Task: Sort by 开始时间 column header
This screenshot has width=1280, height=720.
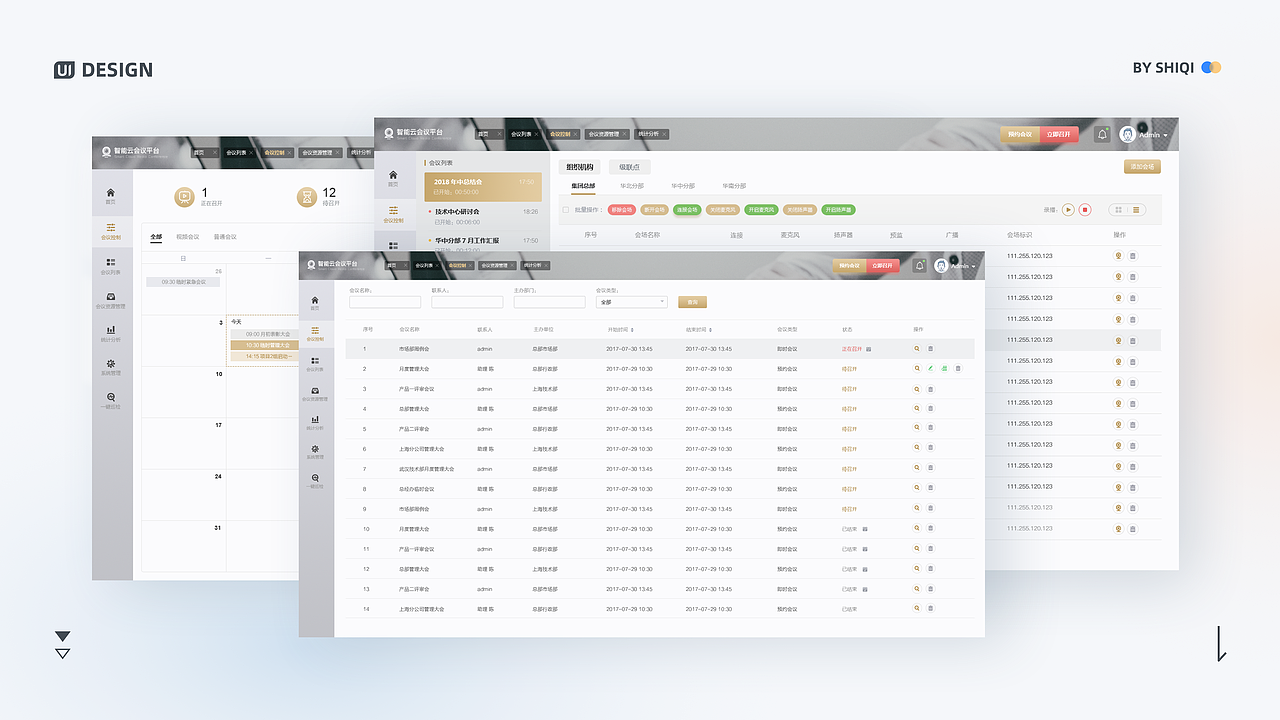Action: click(x=620, y=329)
